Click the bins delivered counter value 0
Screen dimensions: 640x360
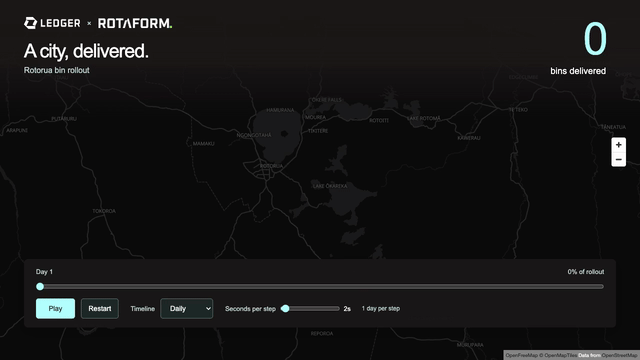pyautogui.click(x=595, y=39)
